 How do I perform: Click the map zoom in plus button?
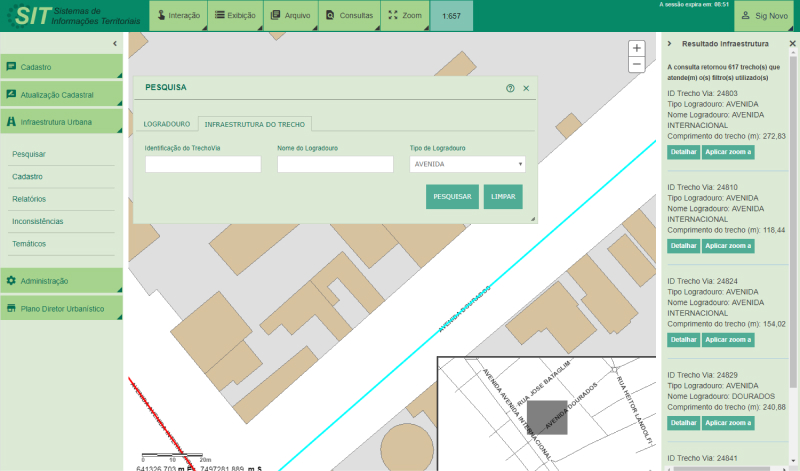pos(636,48)
